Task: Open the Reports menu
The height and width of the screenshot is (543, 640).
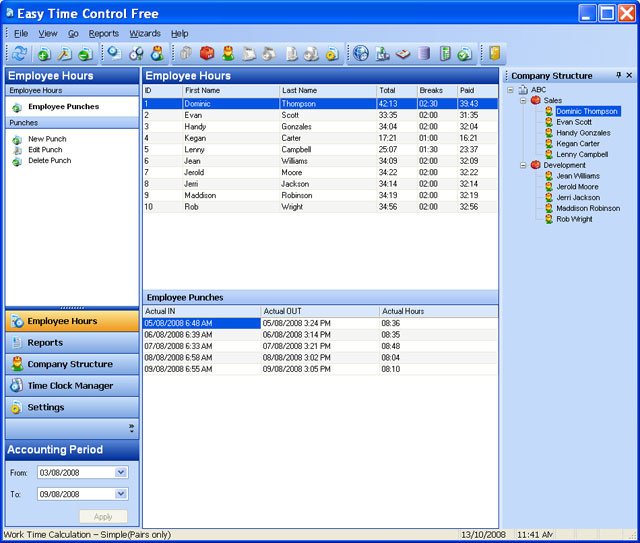Action: click(103, 33)
